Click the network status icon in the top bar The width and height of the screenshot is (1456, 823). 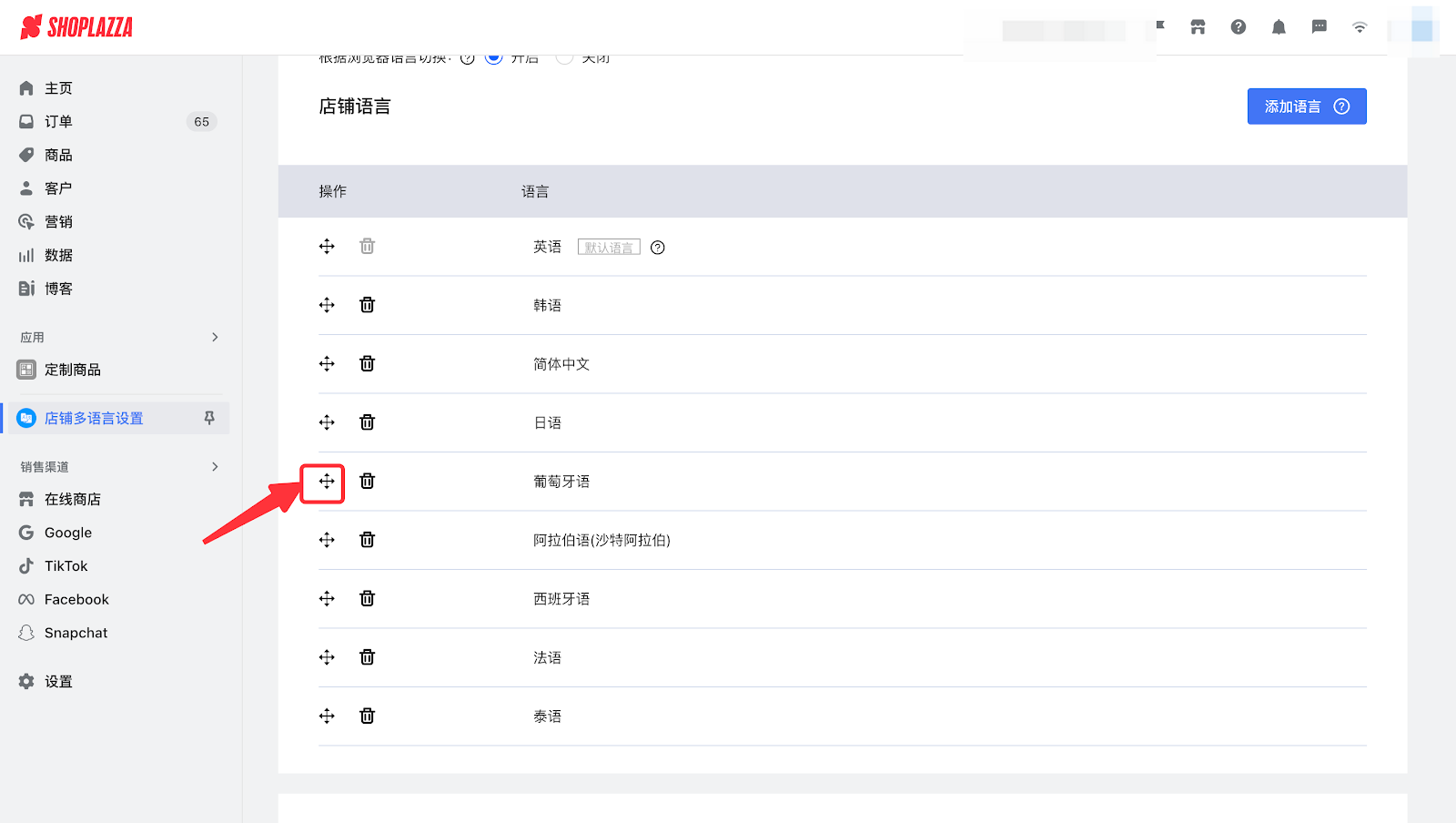[x=1359, y=26]
